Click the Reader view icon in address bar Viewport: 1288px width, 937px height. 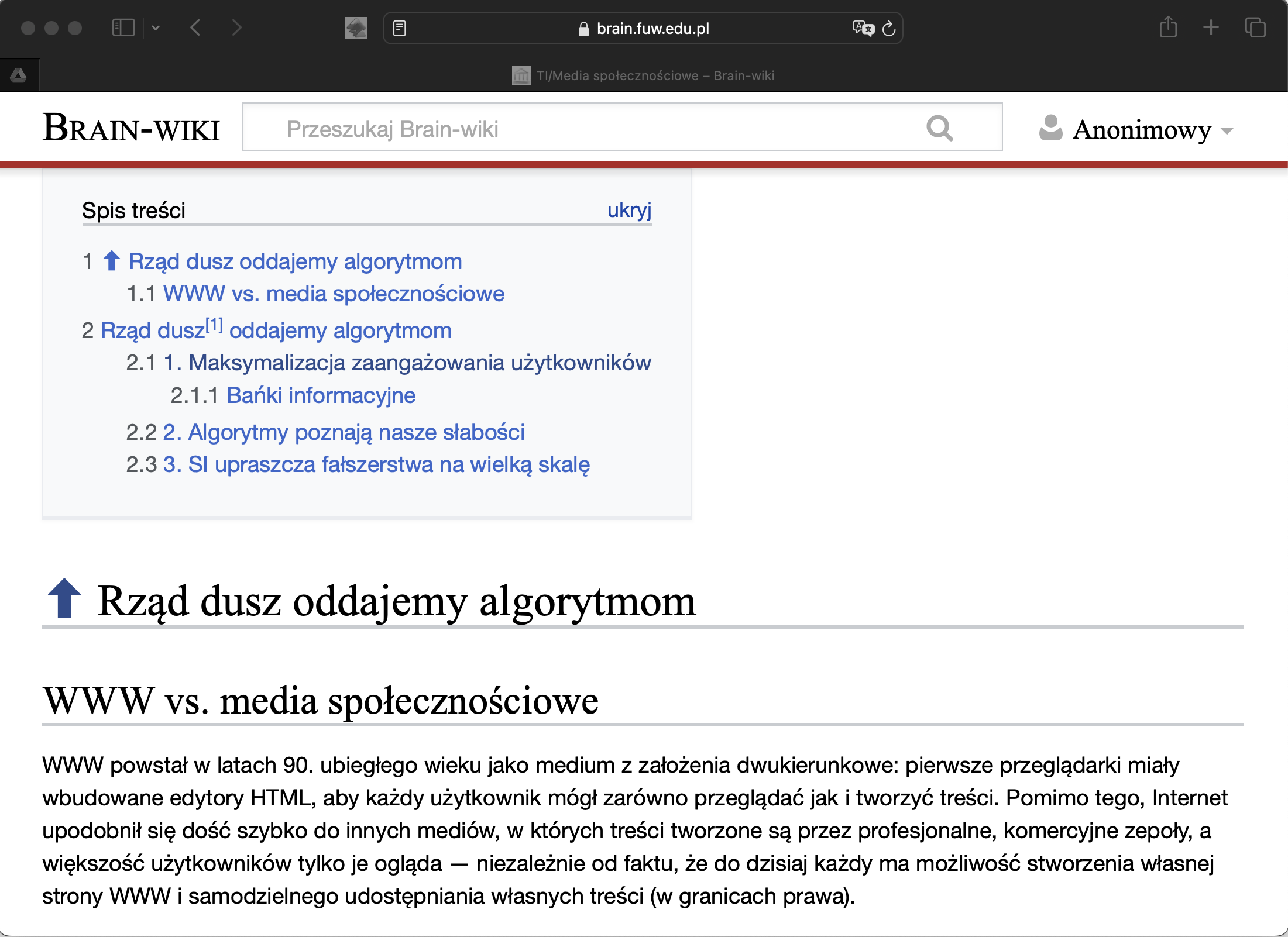(400, 28)
